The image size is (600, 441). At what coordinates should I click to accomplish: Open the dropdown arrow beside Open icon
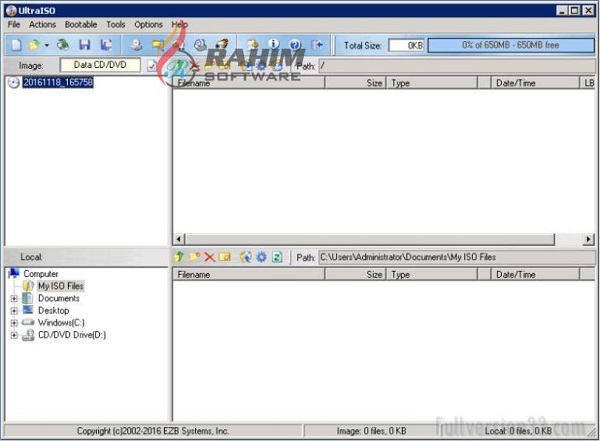[46, 45]
